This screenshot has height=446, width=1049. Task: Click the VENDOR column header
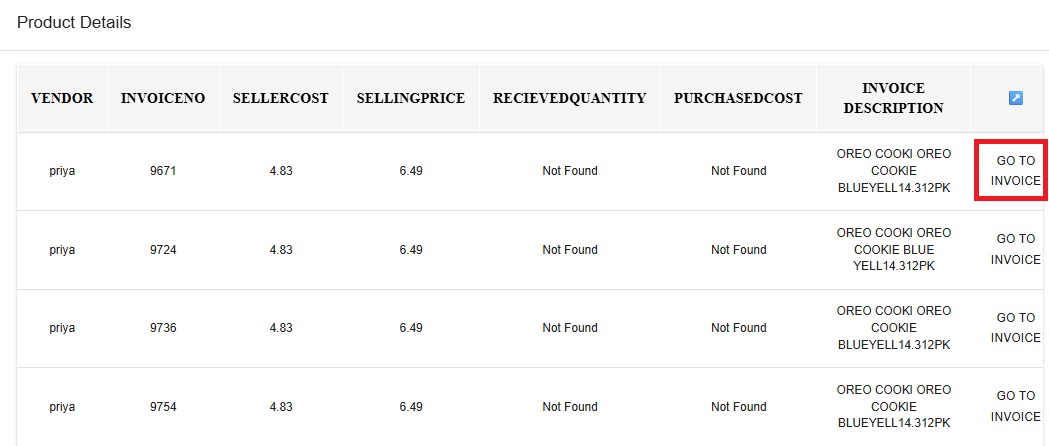tap(62, 98)
